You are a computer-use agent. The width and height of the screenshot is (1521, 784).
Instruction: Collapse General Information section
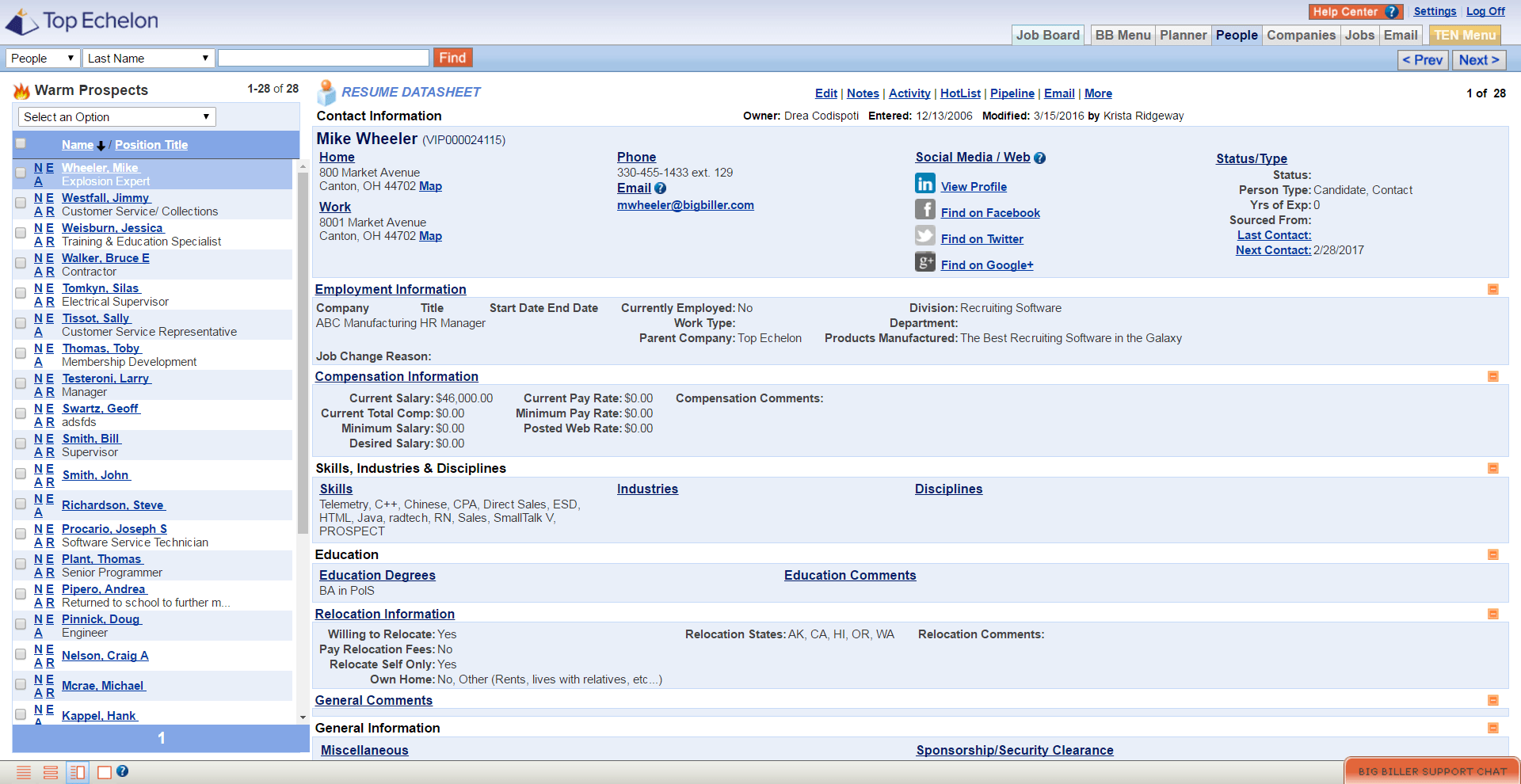tap(1492, 729)
